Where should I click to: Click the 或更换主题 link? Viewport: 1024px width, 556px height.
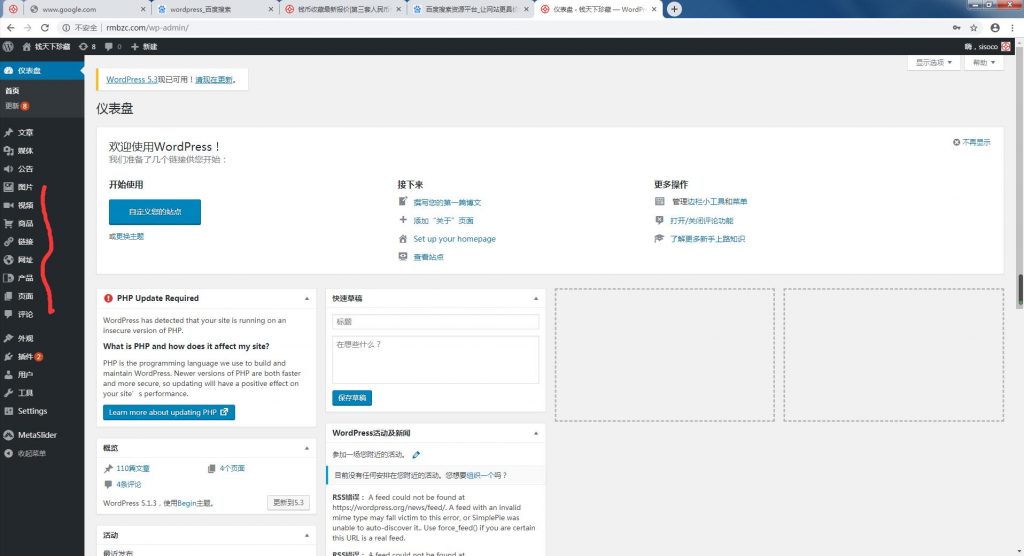126,237
